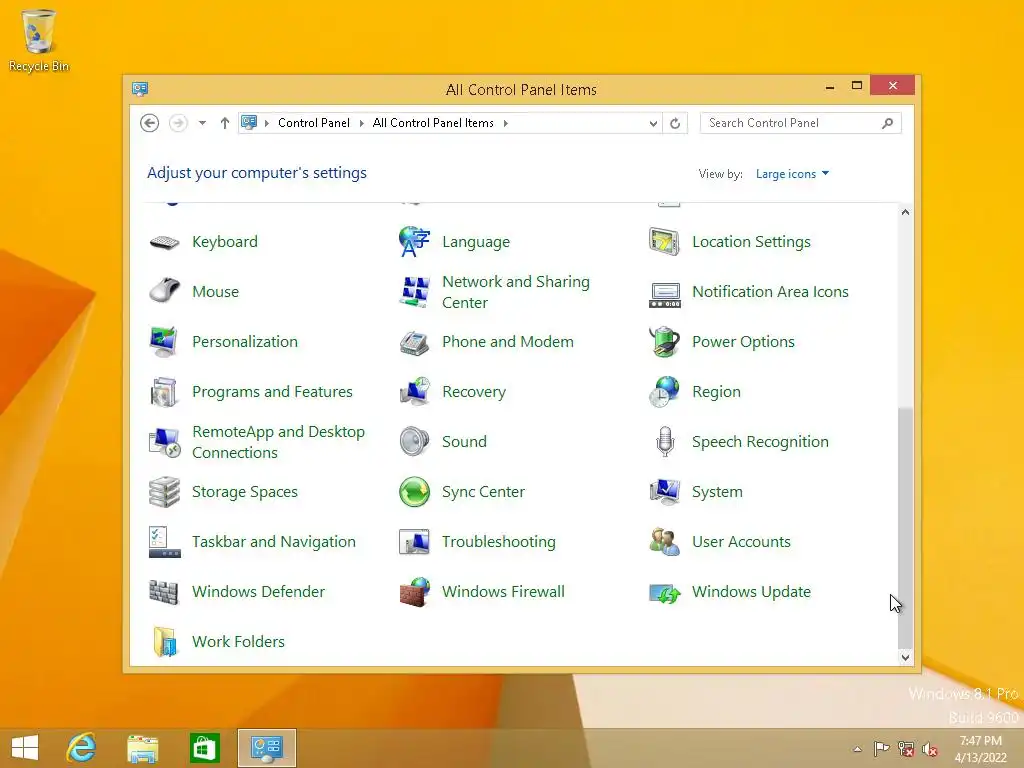
Task: Open the Keyboard icon
Action: pyautogui.click(x=164, y=242)
